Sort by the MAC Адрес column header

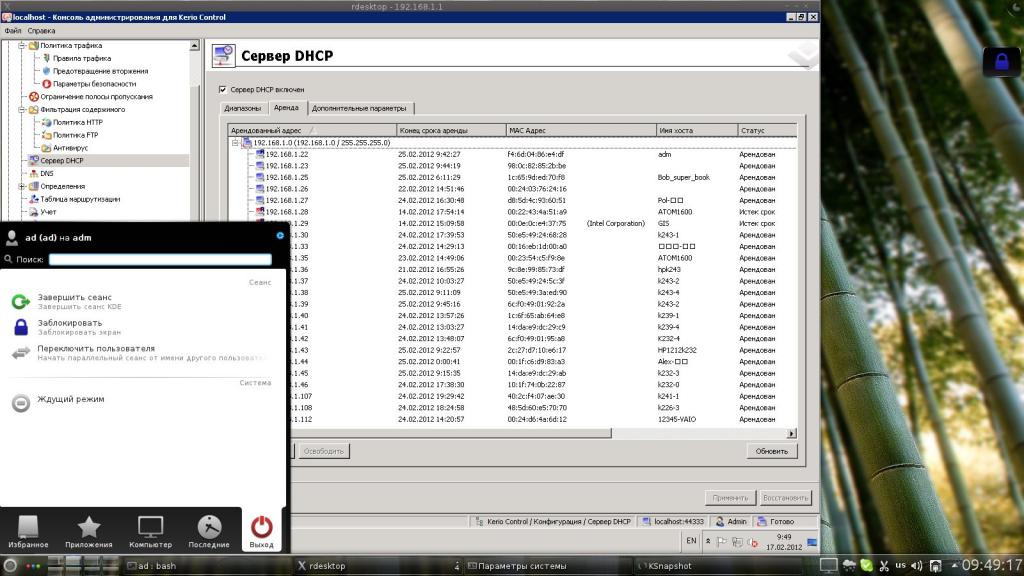[581, 131]
